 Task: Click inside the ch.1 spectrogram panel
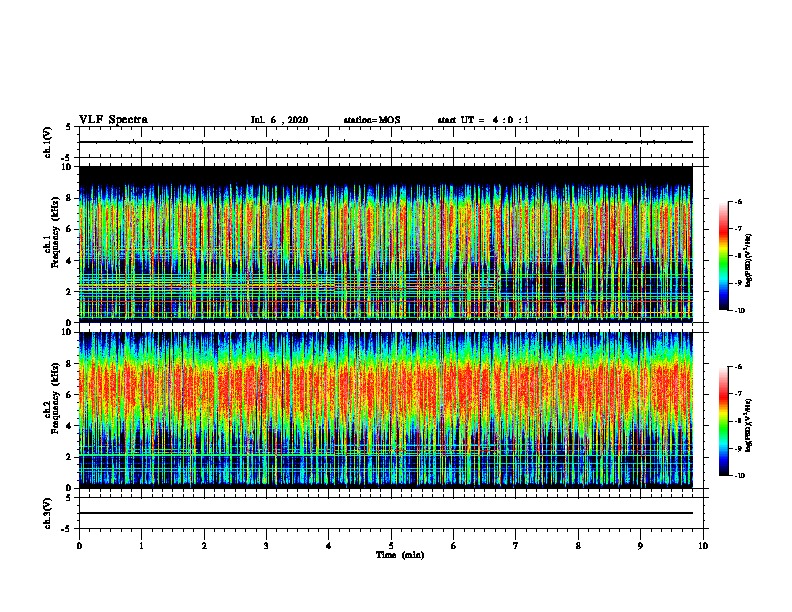tap(386, 244)
